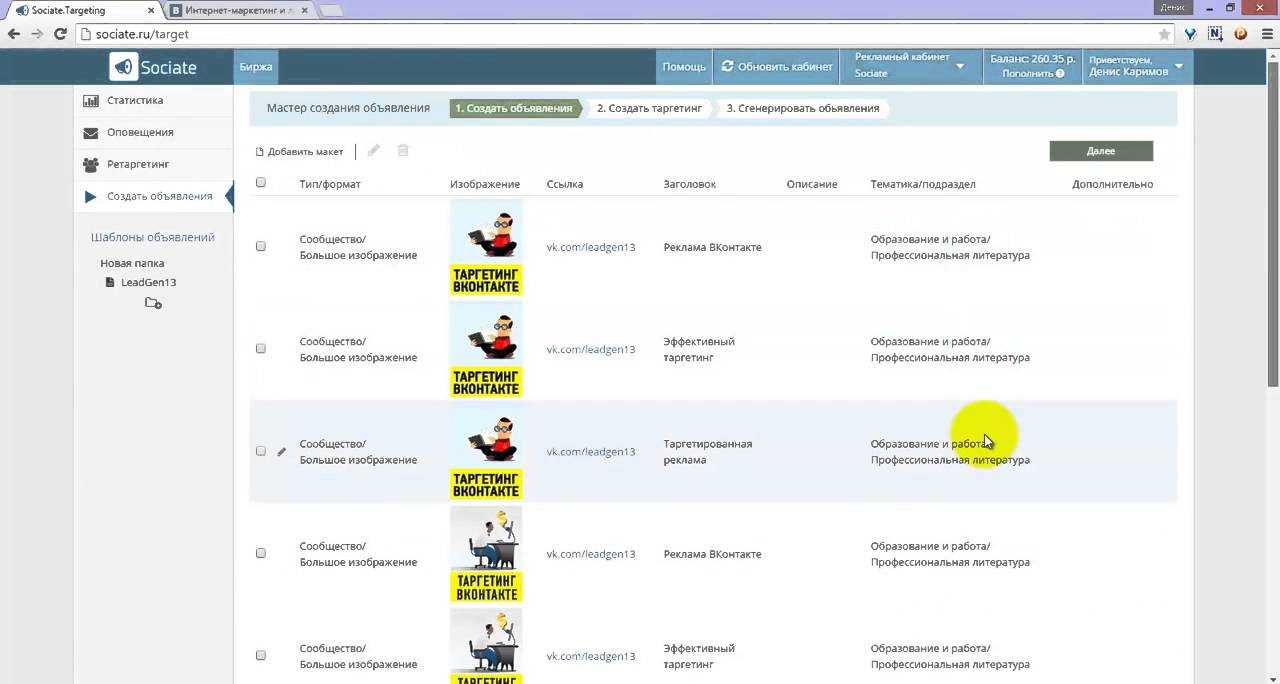This screenshot has width=1280, height=684.
Task: Go to step 1. Создать объявления
Action: pos(514,108)
